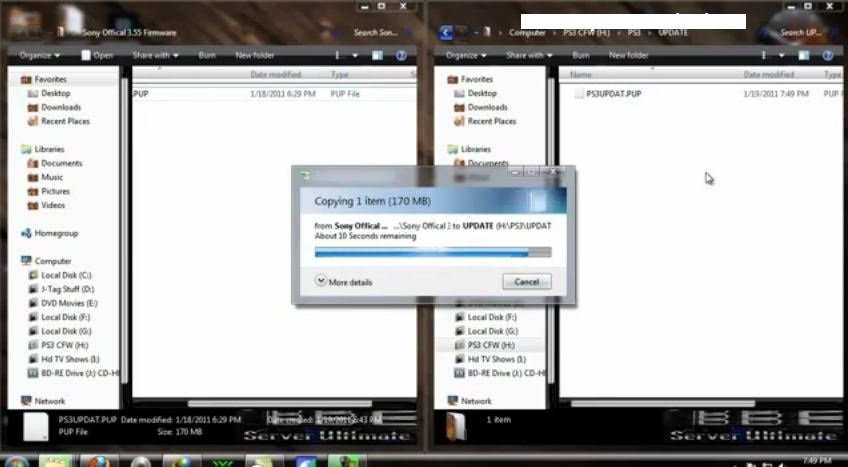The width and height of the screenshot is (848, 467).
Task: Click New folder in the right window toolbar
Action: tap(628, 55)
